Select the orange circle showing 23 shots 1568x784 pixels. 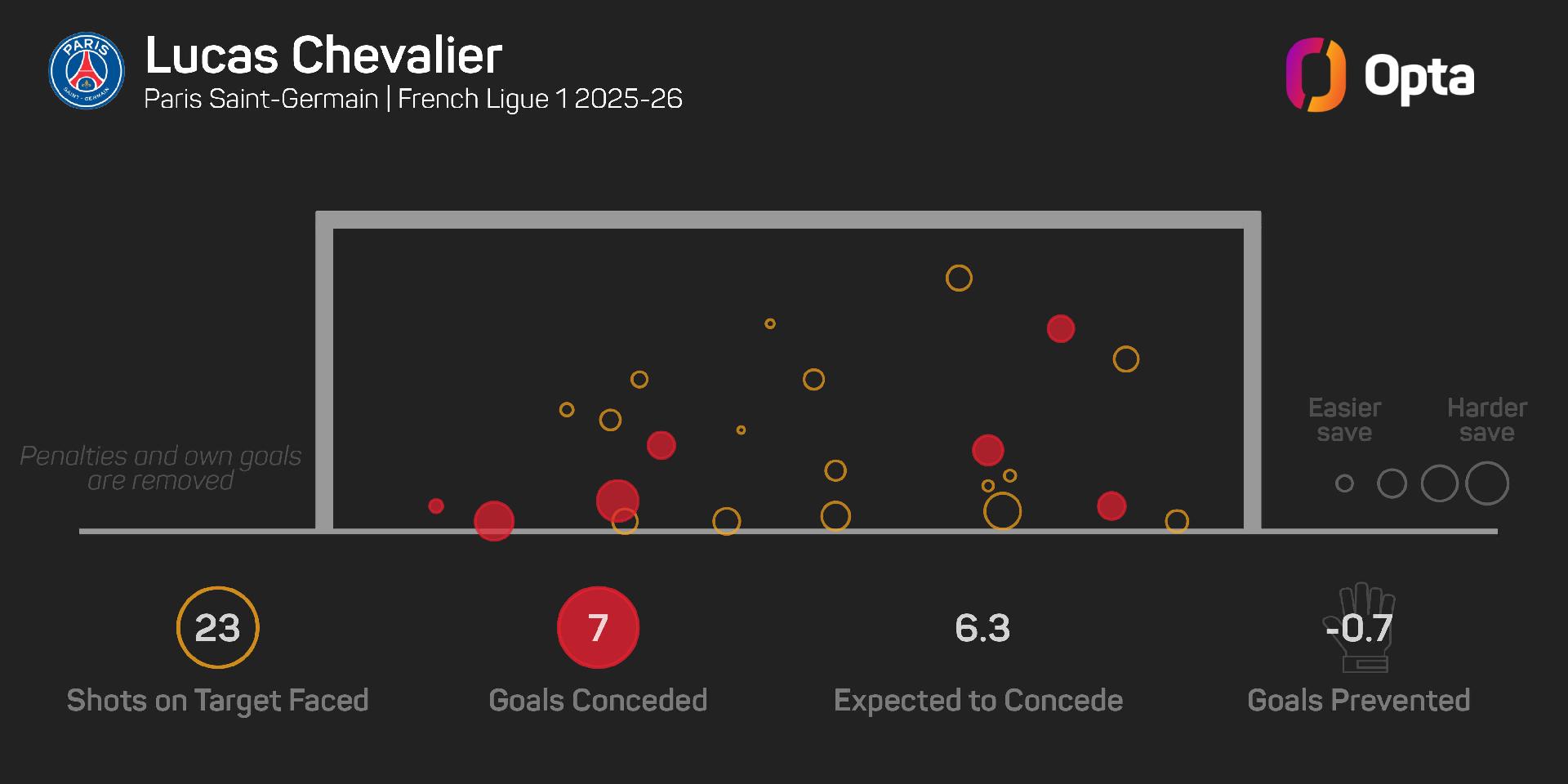[217, 628]
